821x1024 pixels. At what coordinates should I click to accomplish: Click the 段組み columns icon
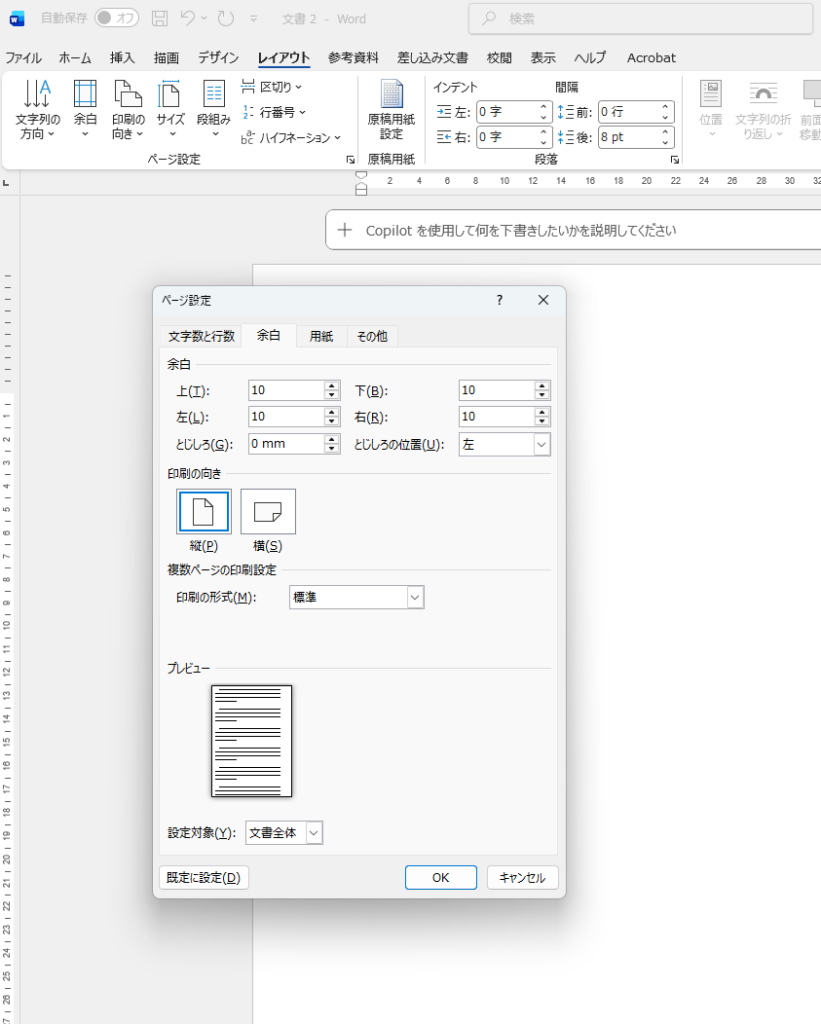pyautogui.click(x=213, y=95)
